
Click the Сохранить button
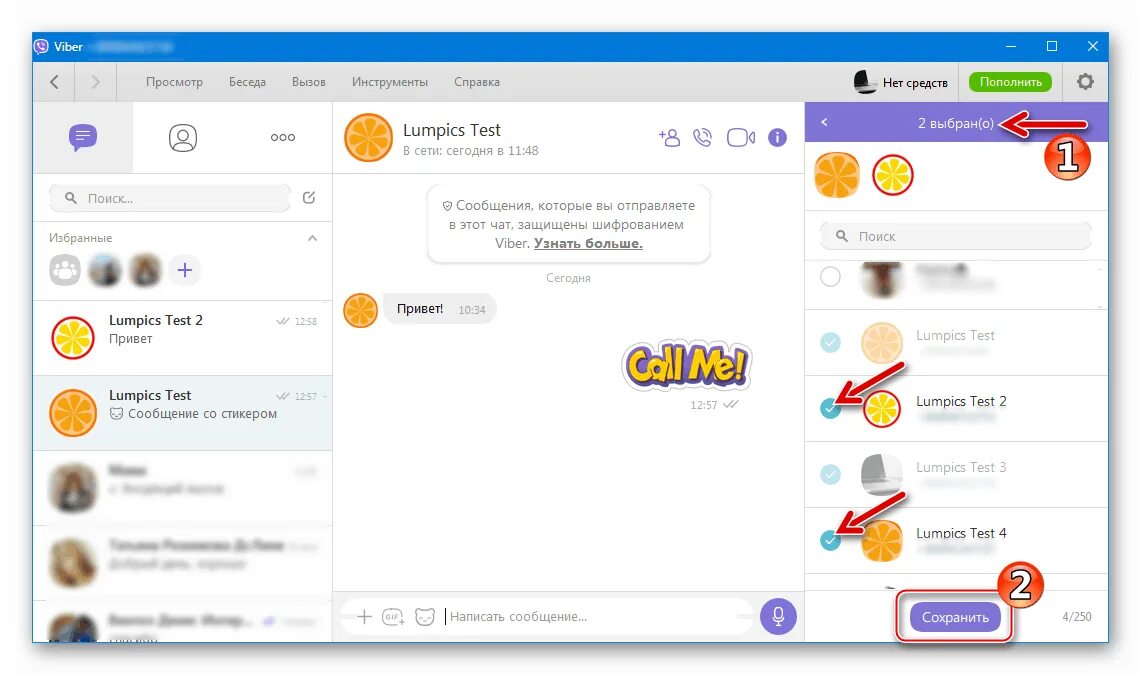click(x=955, y=617)
